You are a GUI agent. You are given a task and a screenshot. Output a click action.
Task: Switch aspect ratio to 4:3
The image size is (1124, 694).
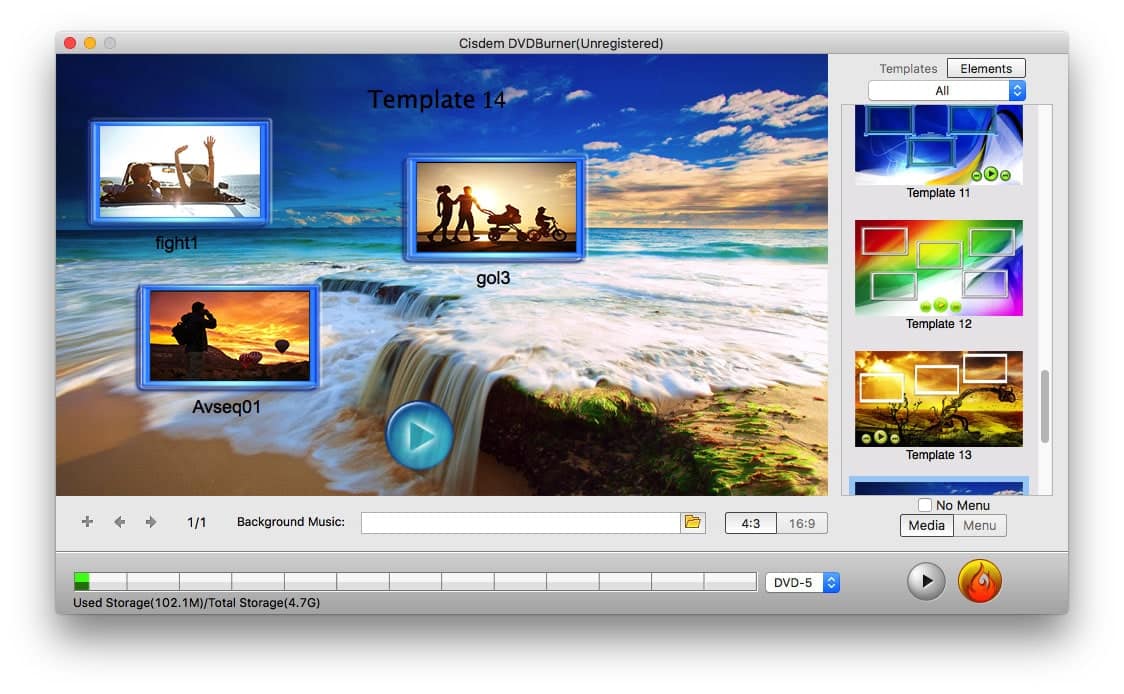click(x=750, y=523)
